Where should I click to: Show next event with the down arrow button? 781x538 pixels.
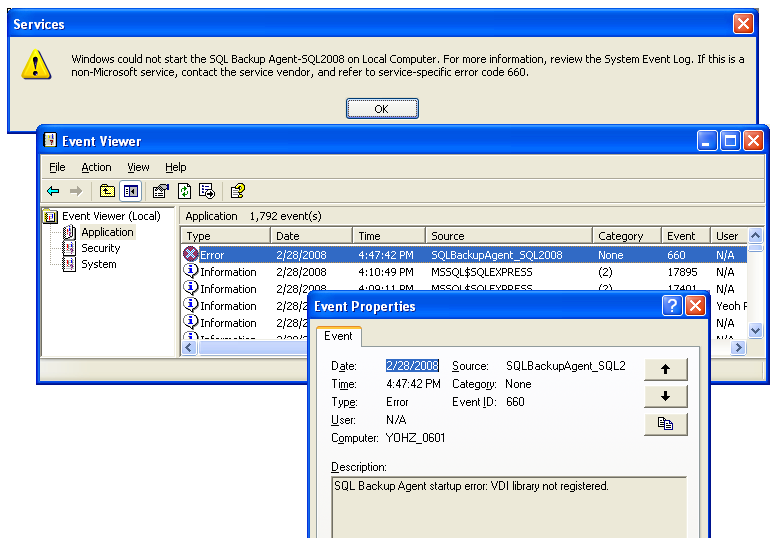pos(665,396)
